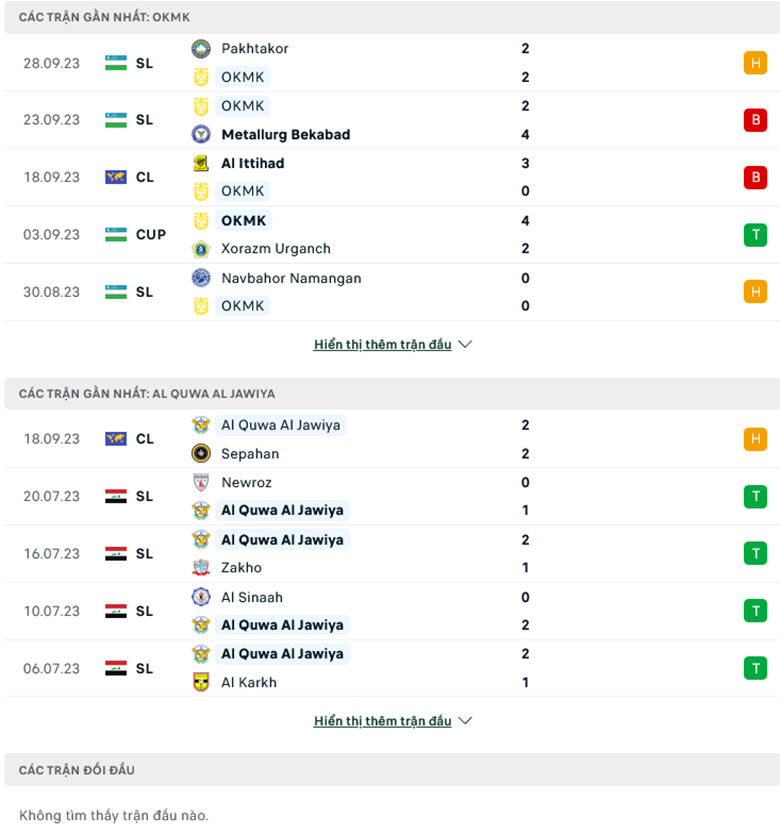Select the CUP competition label on 03.09.23

[x=150, y=235]
